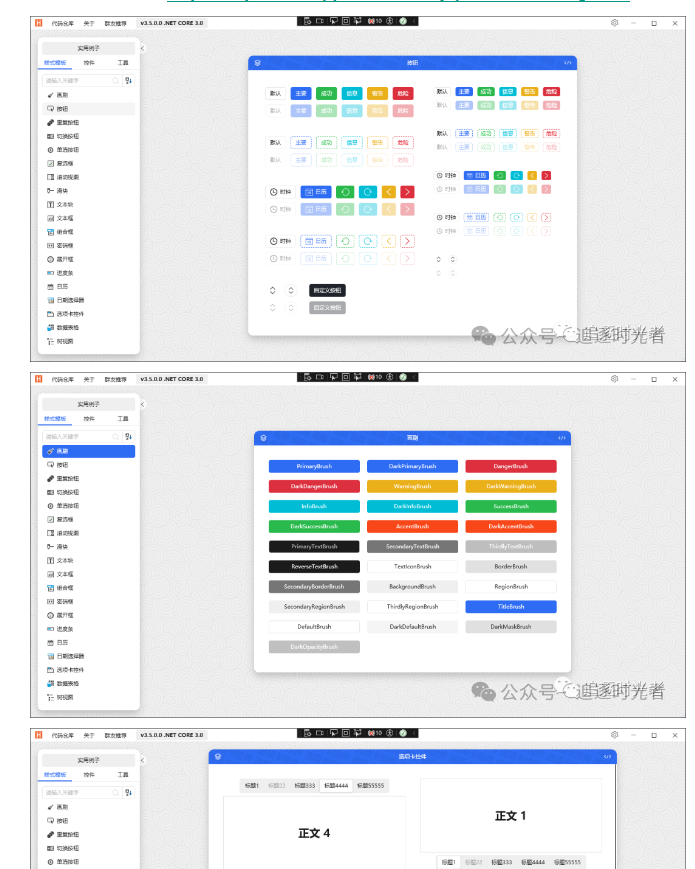This screenshot has height=869, width=695.
Task: Open code view icon on Brush panel header
Action: point(561,438)
